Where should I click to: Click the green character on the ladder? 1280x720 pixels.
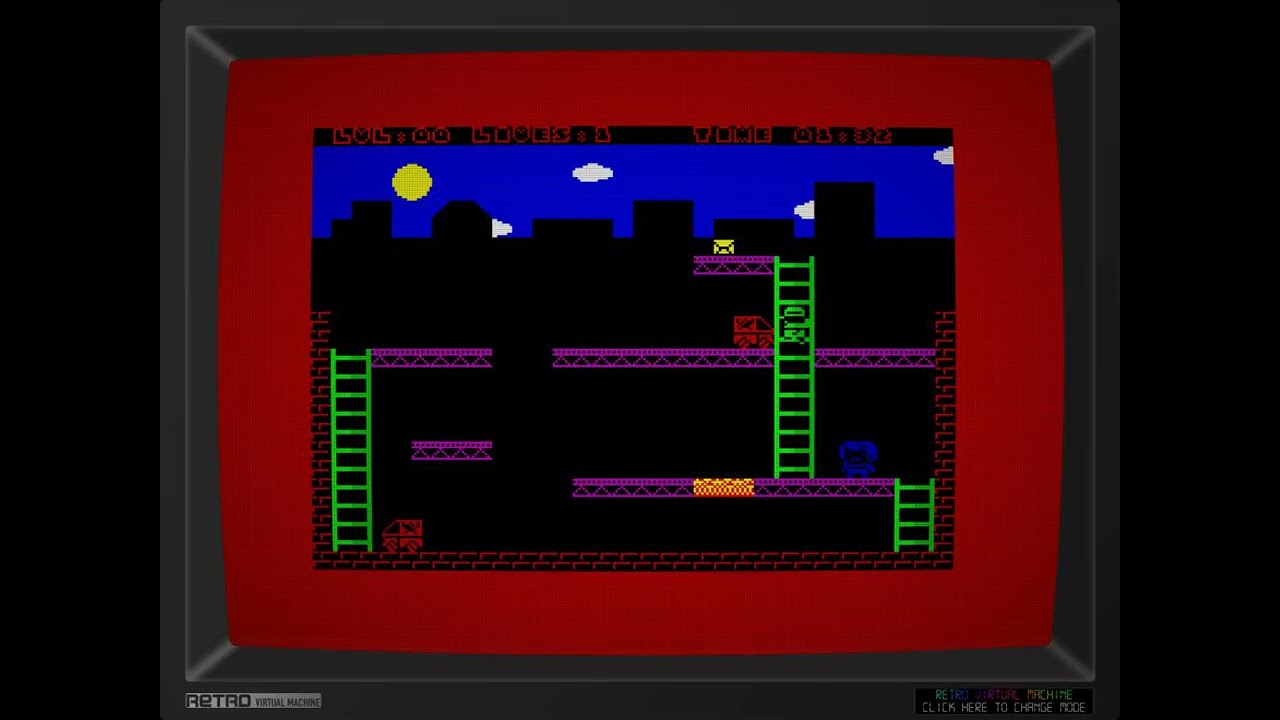point(795,324)
